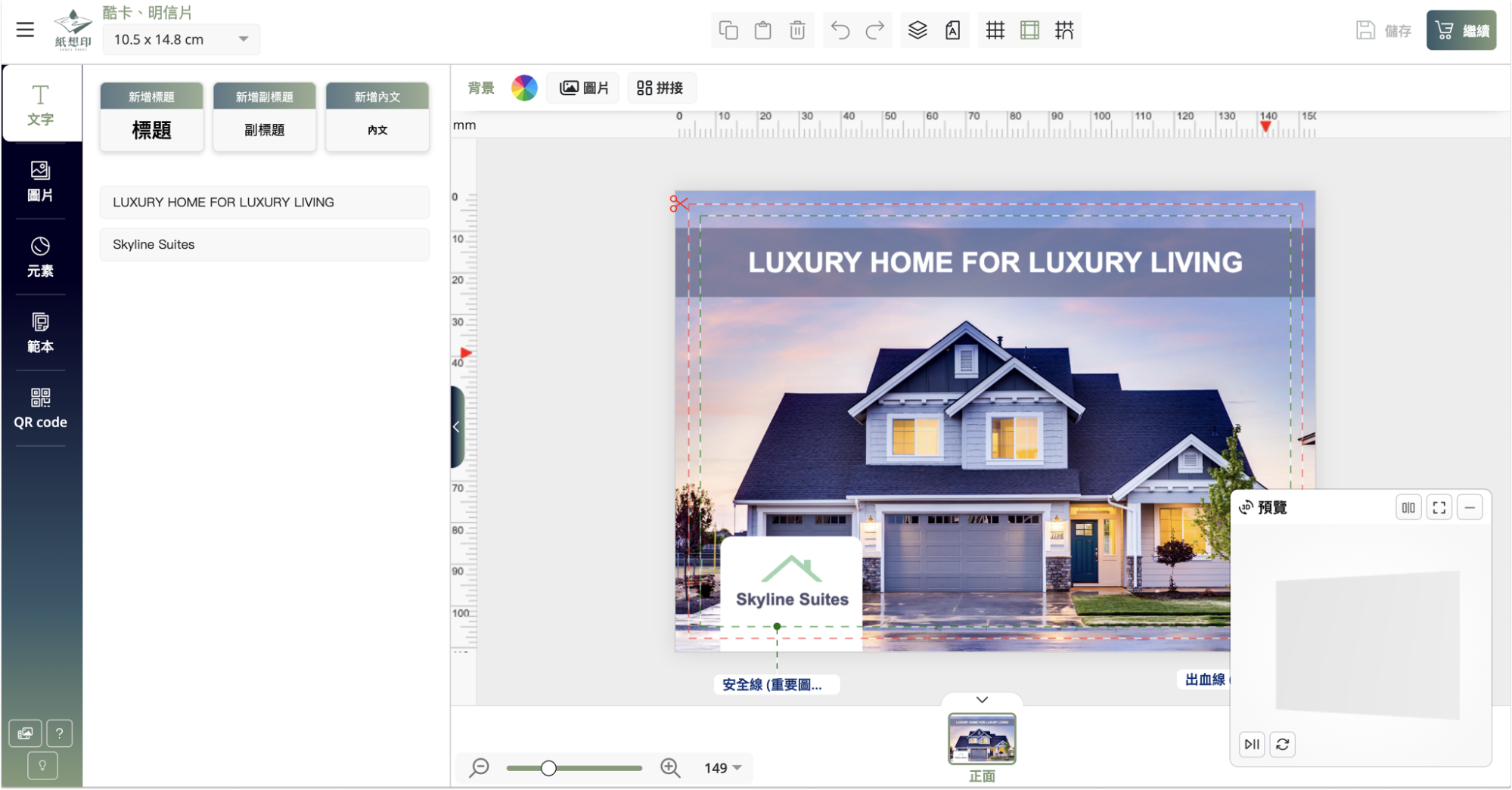Collapse the page thumbnail strip chevron
This screenshot has width=1512, height=790.
[x=982, y=700]
